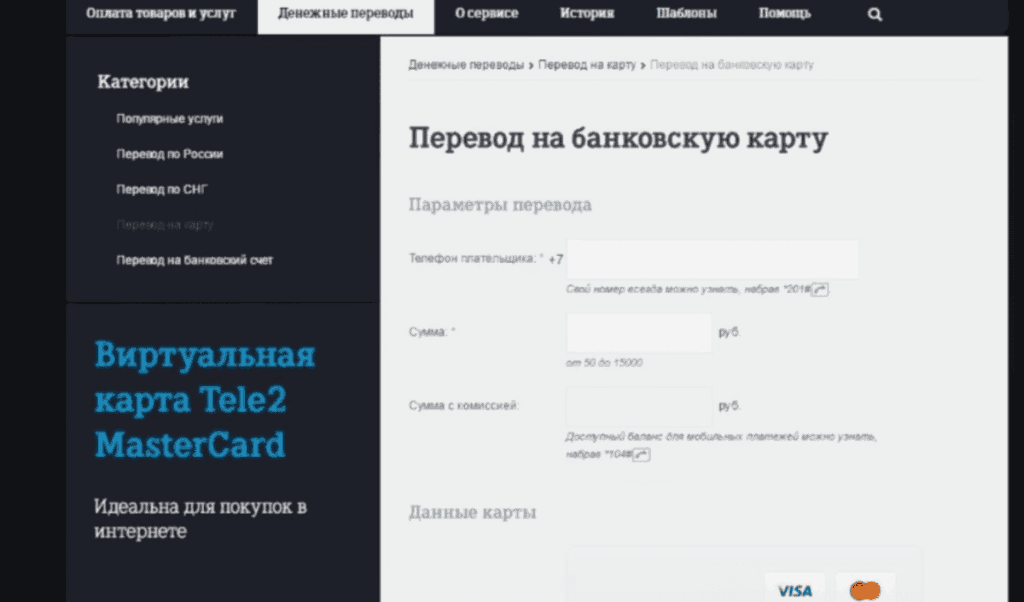This screenshot has width=1024, height=602.
Task: Click the payer phone number field
Action: pos(712,258)
